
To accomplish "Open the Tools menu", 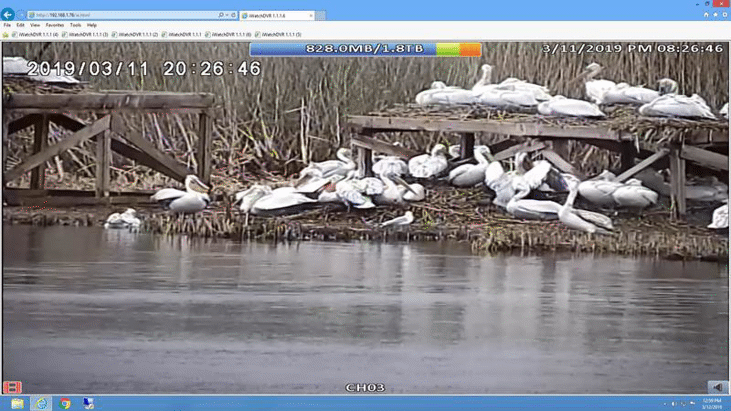I will pos(76,25).
